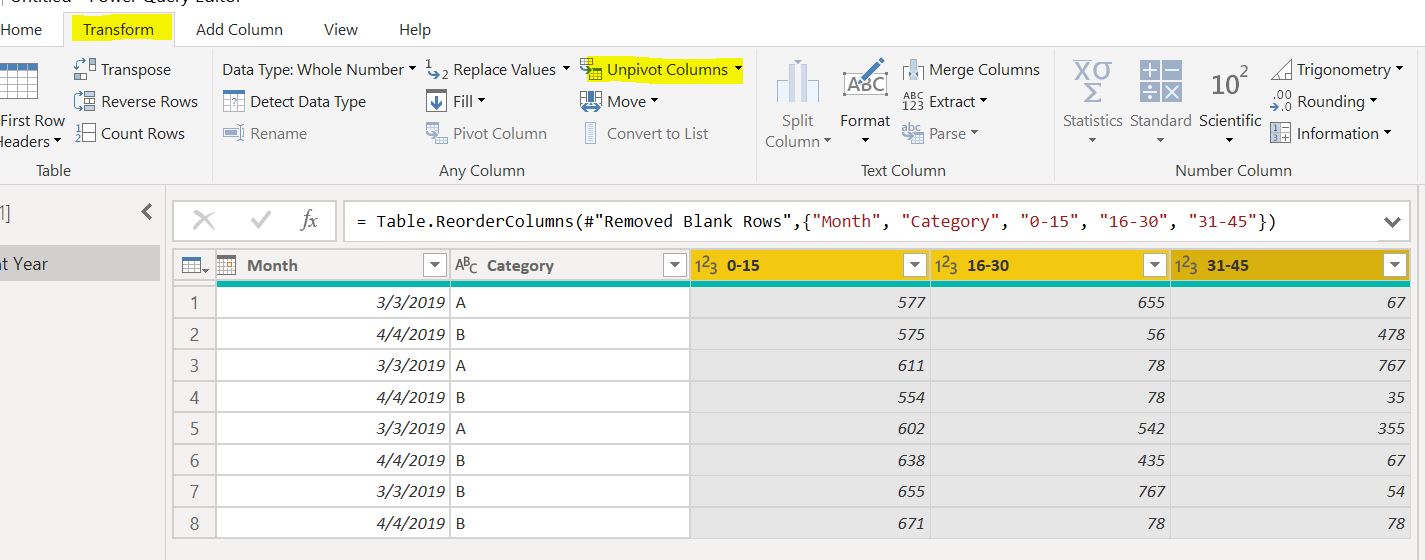
Task: Click the Rounding icon
Action: [x=1281, y=101]
